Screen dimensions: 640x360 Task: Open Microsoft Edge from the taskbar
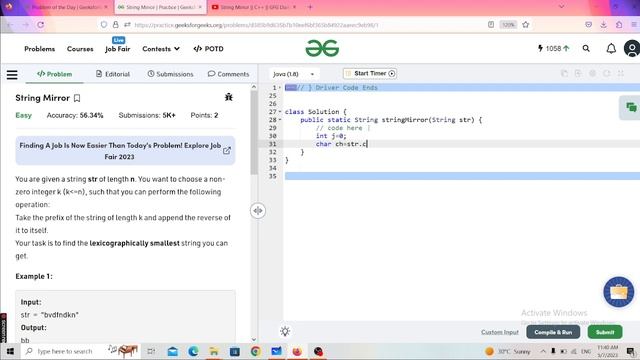pos(193,351)
